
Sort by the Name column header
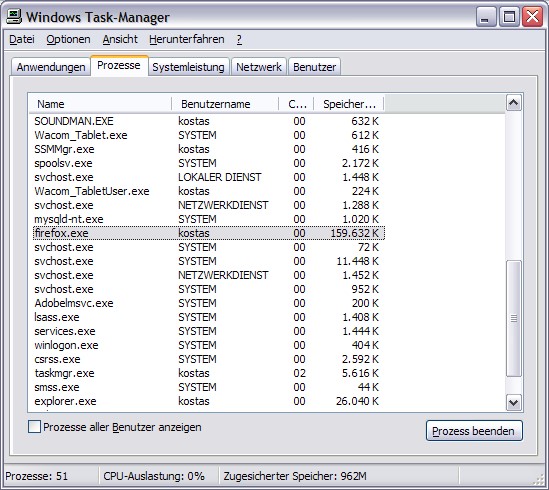(100, 104)
